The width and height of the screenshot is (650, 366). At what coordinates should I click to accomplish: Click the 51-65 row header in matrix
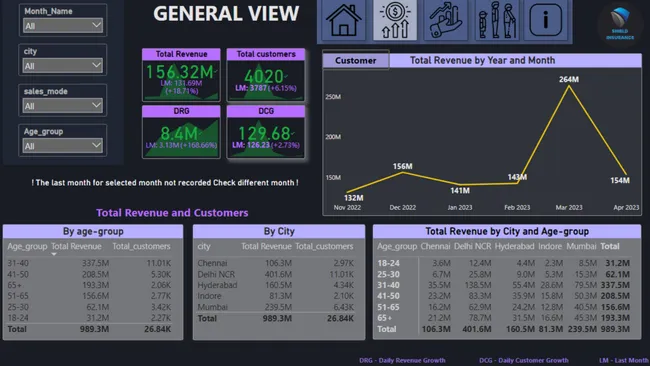coord(388,307)
